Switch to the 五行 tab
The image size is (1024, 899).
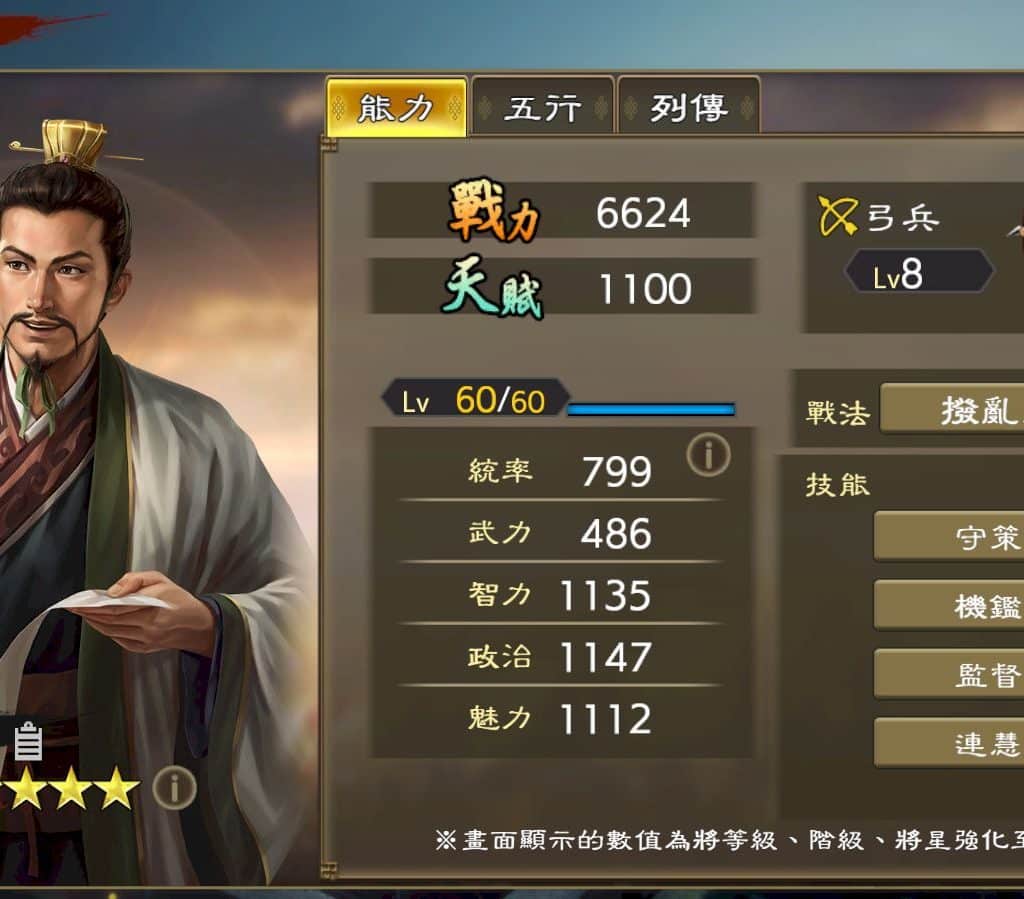(543, 107)
